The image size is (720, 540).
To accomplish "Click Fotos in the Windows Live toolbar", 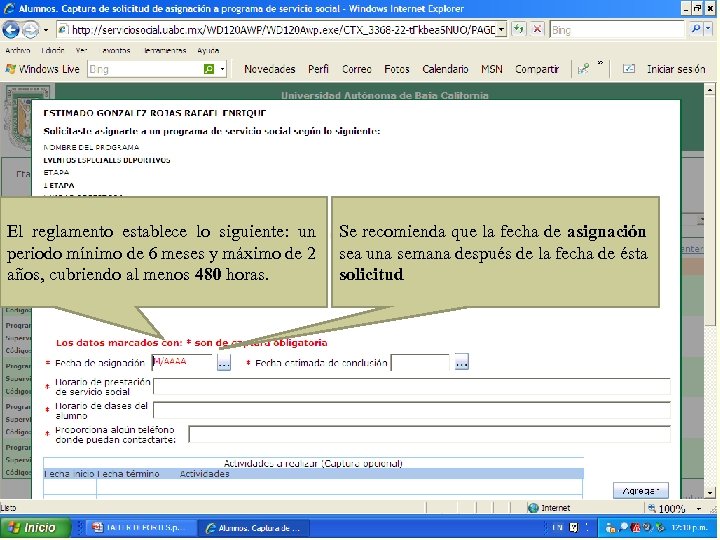I will 397,69.
